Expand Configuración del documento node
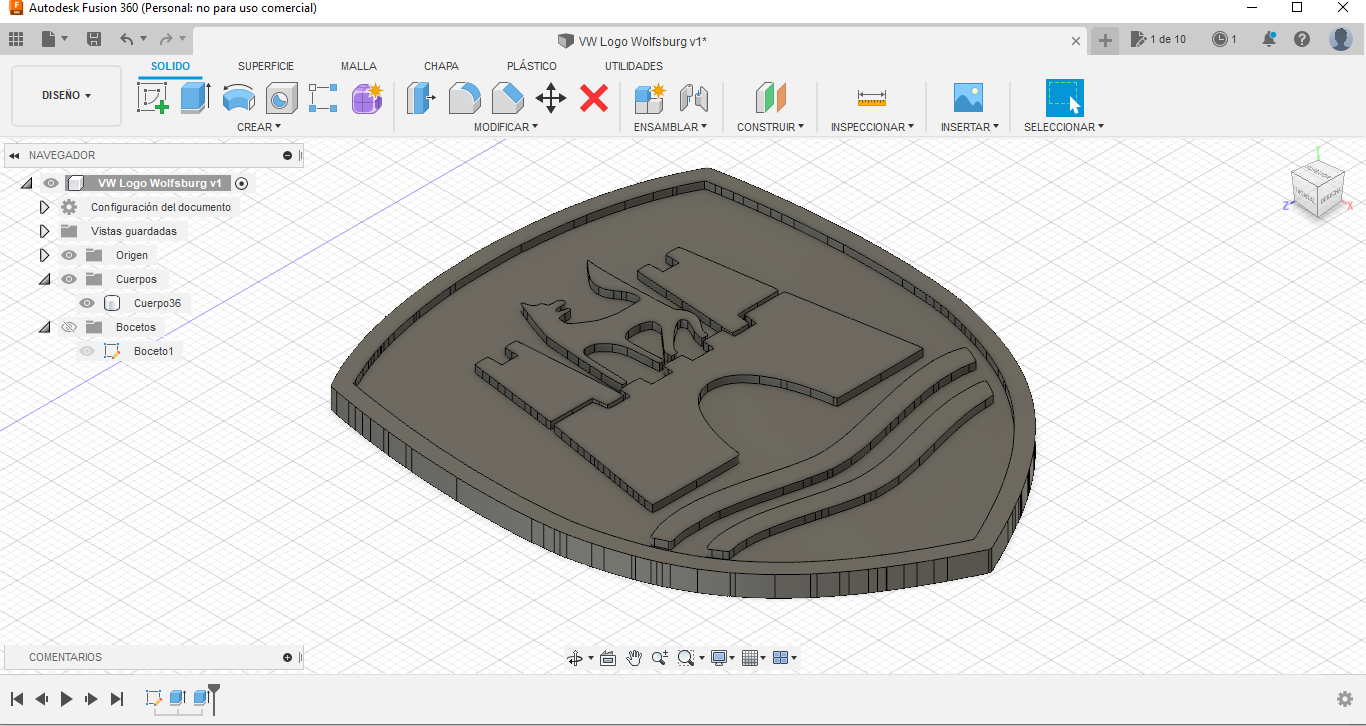Image resolution: width=1366 pixels, height=726 pixels. click(x=44, y=207)
